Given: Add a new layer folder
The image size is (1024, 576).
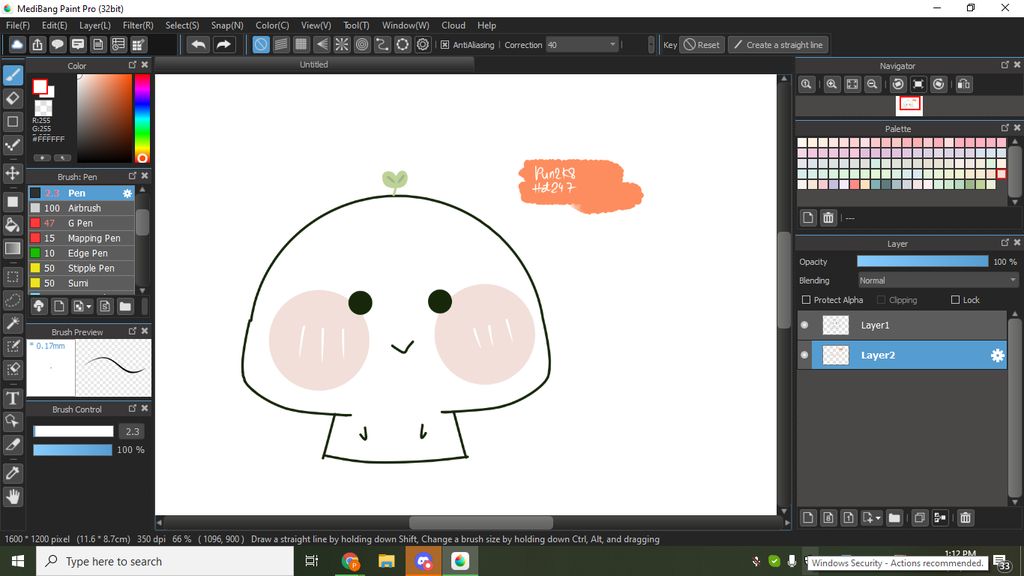Looking at the screenshot, I should [894, 518].
